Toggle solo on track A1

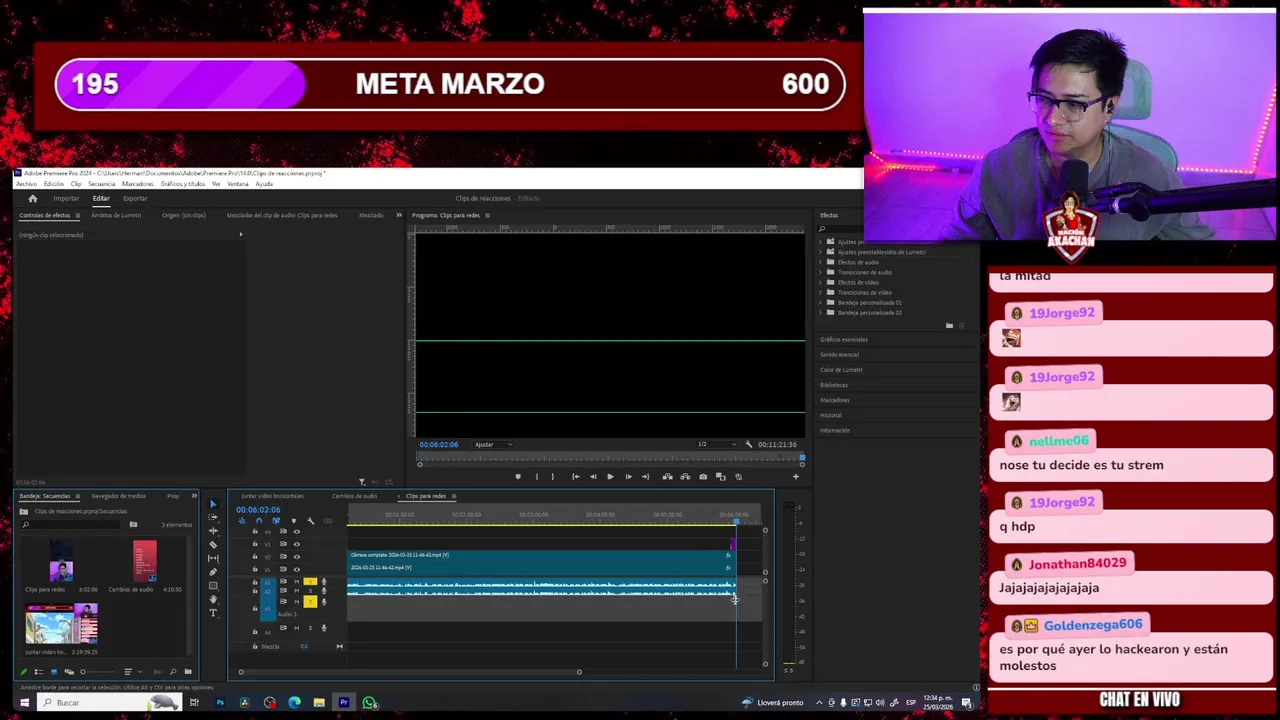pyautogui.click(x=309, y=582)
